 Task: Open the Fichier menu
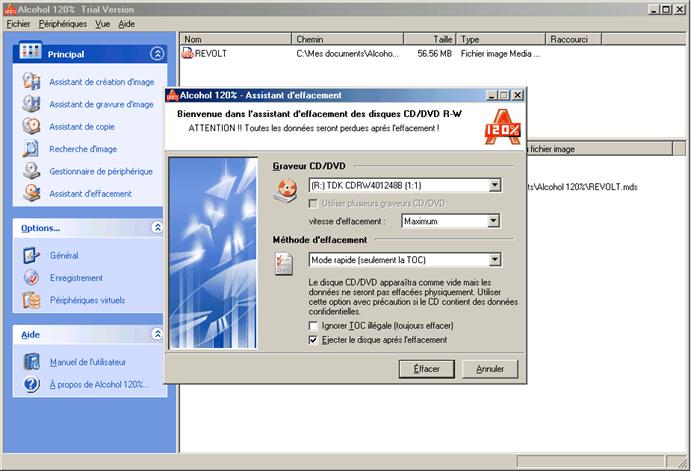(19, 24)
